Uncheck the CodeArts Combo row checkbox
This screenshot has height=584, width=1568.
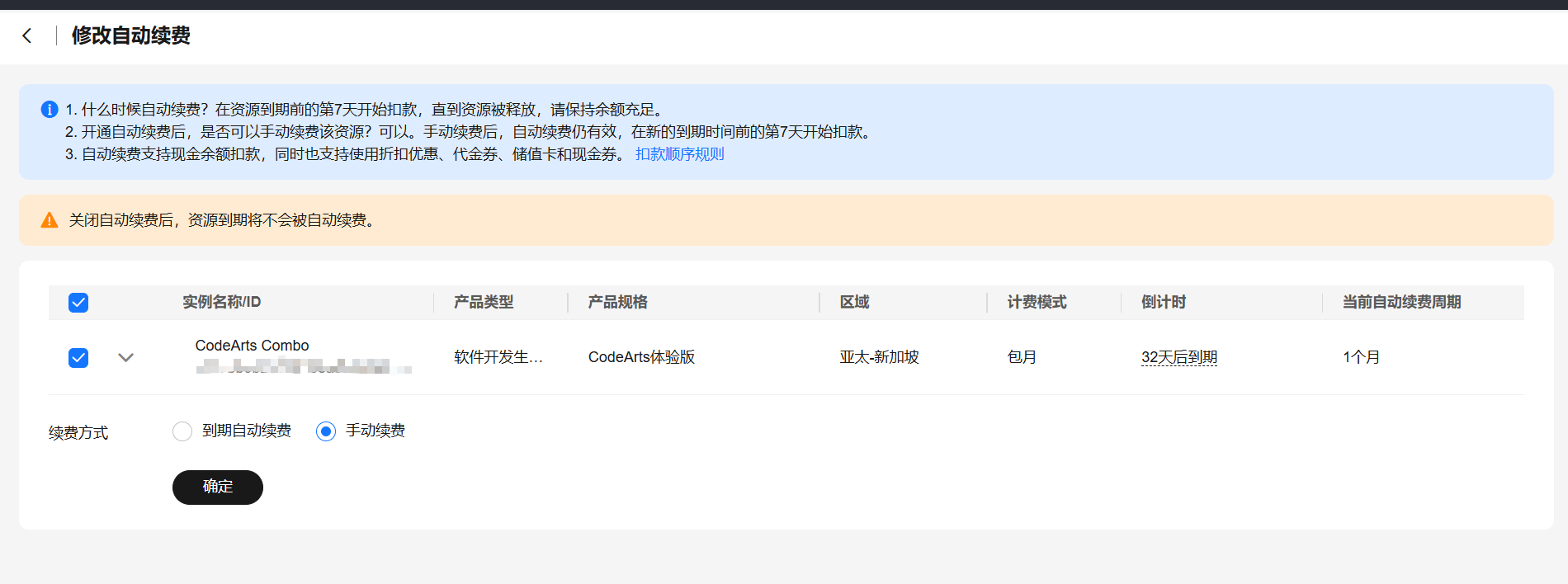(x=78, y=357)
